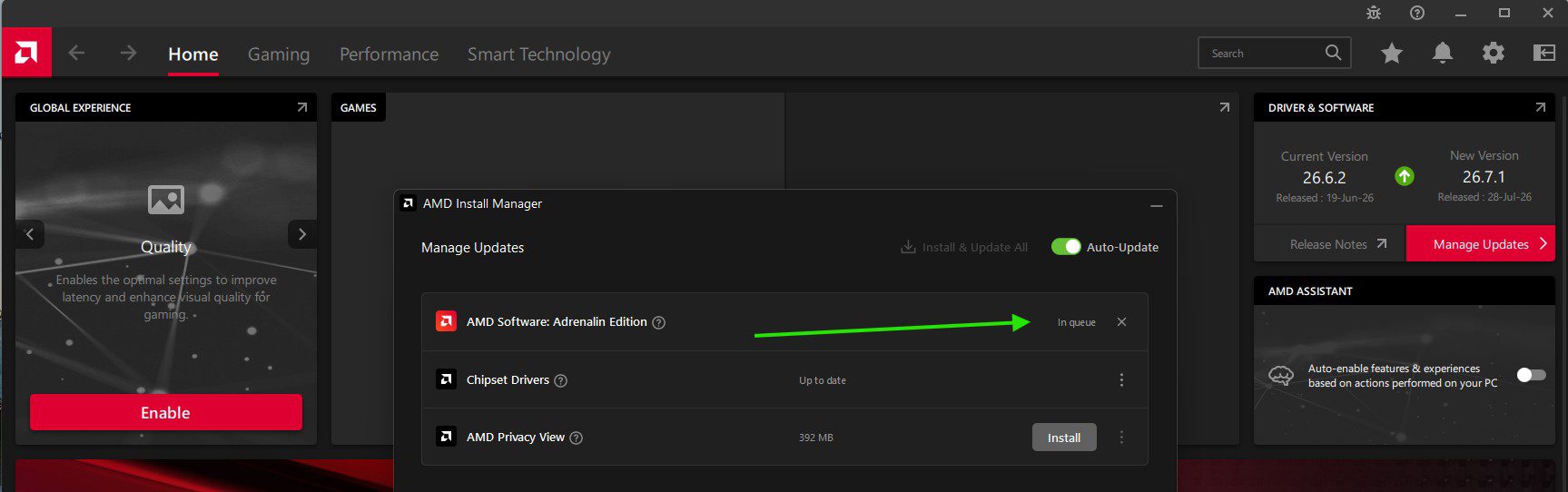Image resolution: width=1568 pixels, height=492 pixels.
Task: Show next Global Experience profile
Action: 302,234
